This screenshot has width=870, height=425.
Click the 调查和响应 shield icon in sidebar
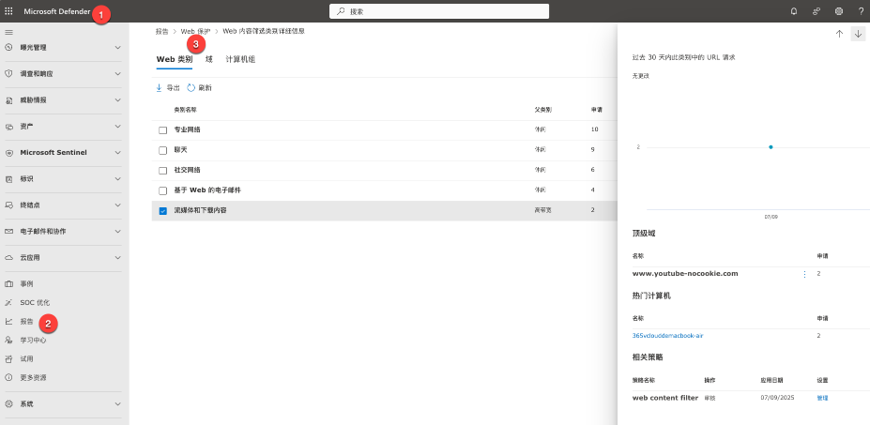[x=9, y=74]
